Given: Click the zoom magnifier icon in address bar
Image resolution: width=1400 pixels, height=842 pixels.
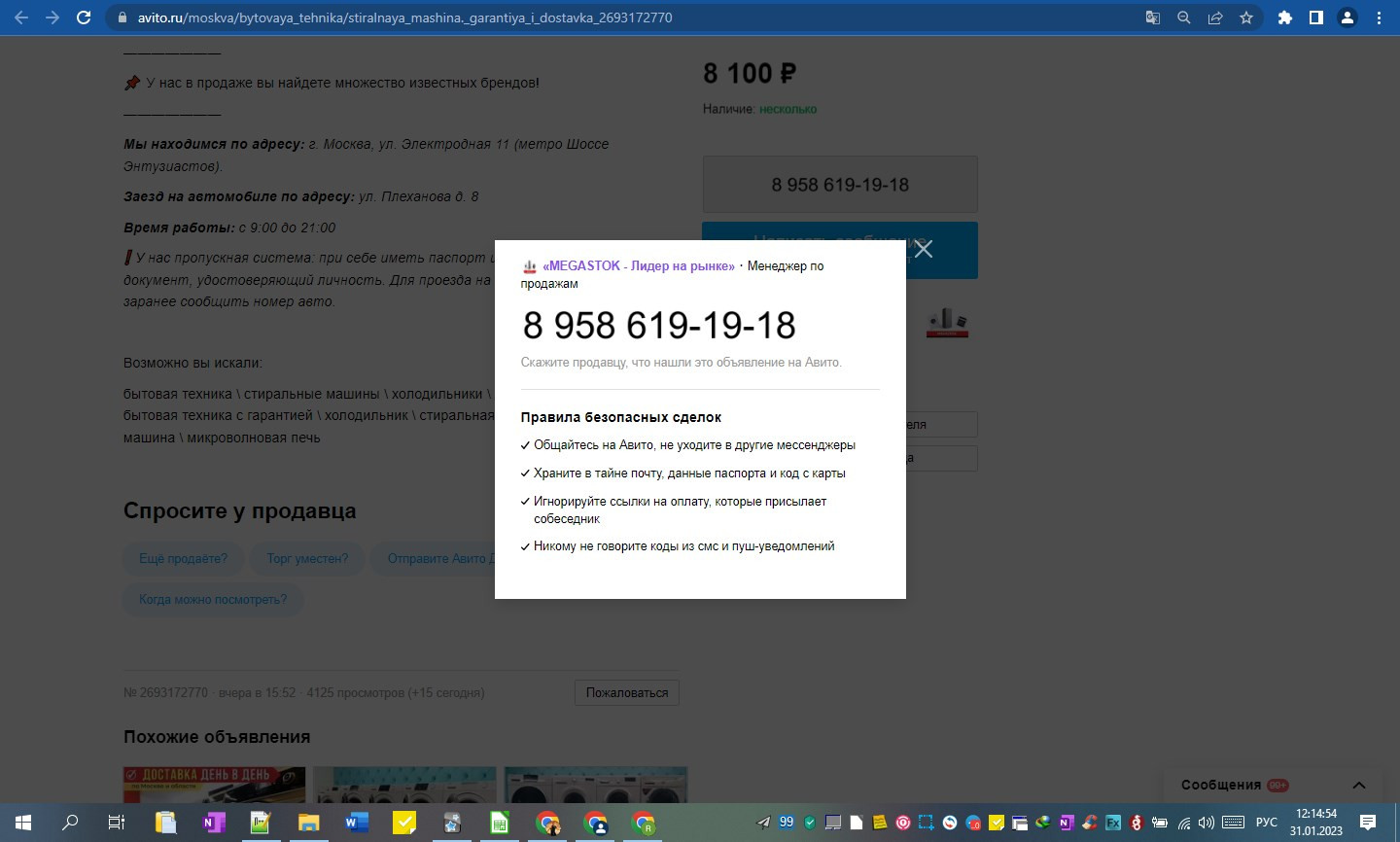Looking at the screenshot, I should [x=1184, y=18].
